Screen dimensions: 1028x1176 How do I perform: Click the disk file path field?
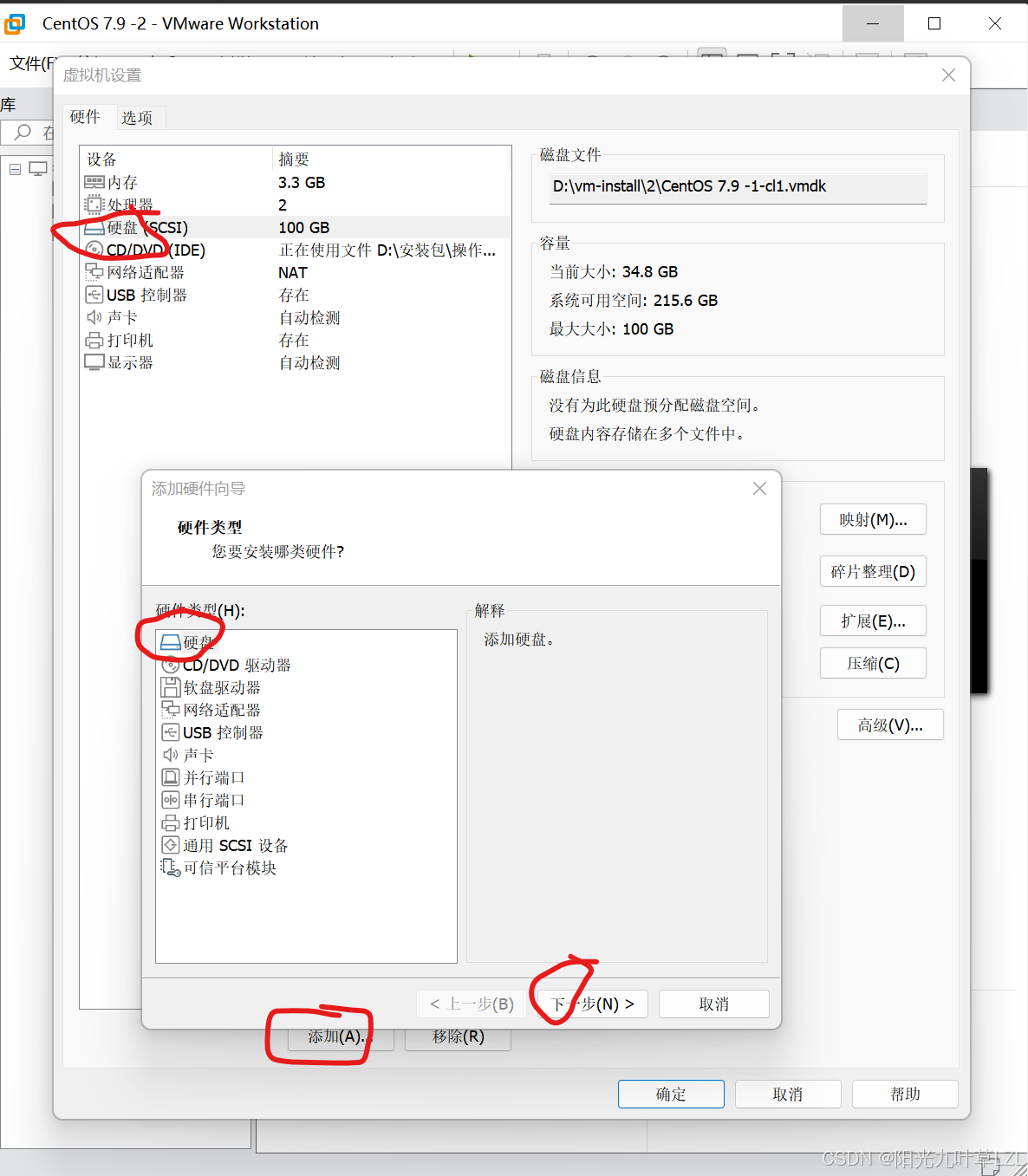coord(738,187)
